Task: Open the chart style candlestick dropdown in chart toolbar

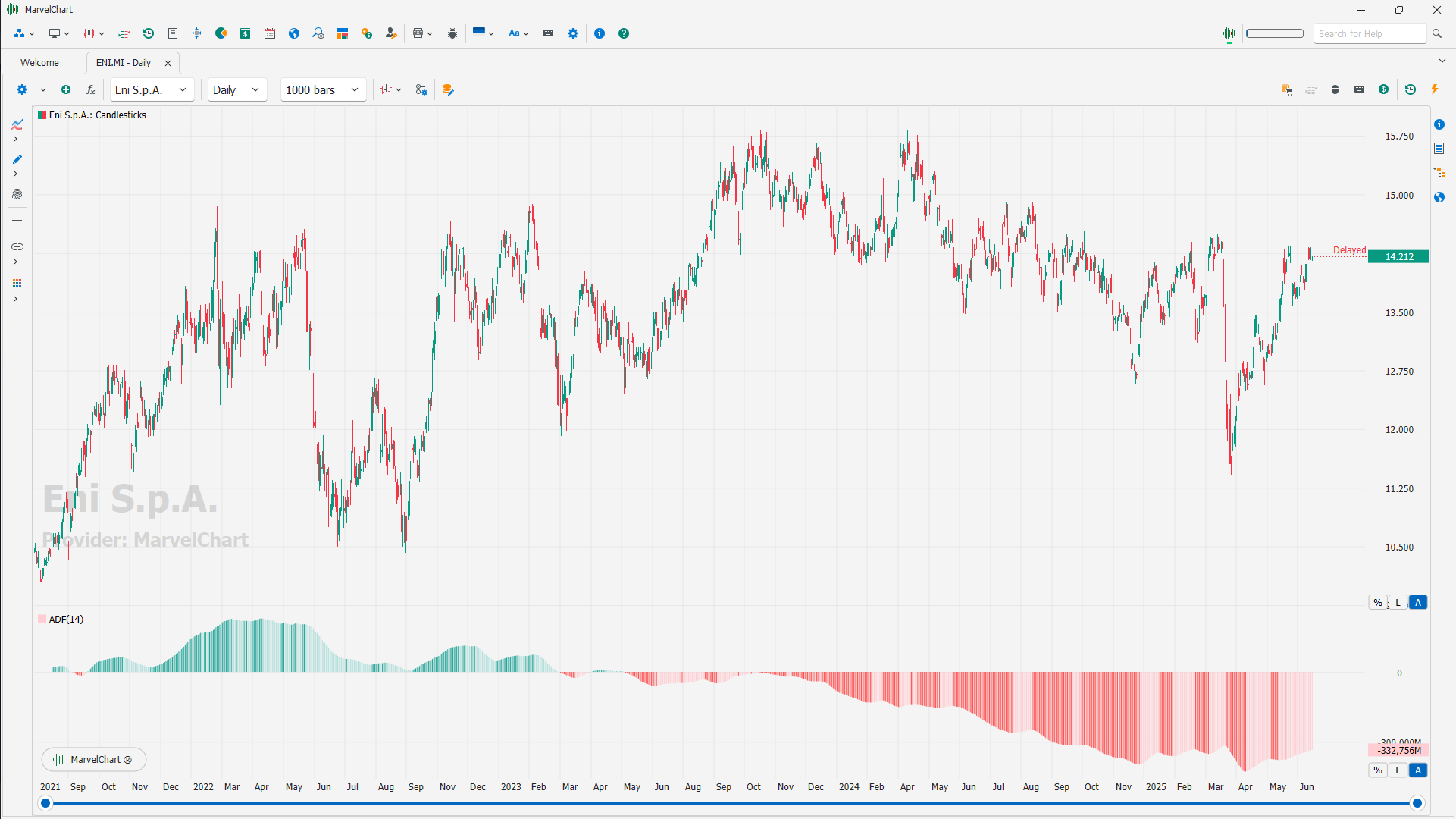Action: point(390,89)
